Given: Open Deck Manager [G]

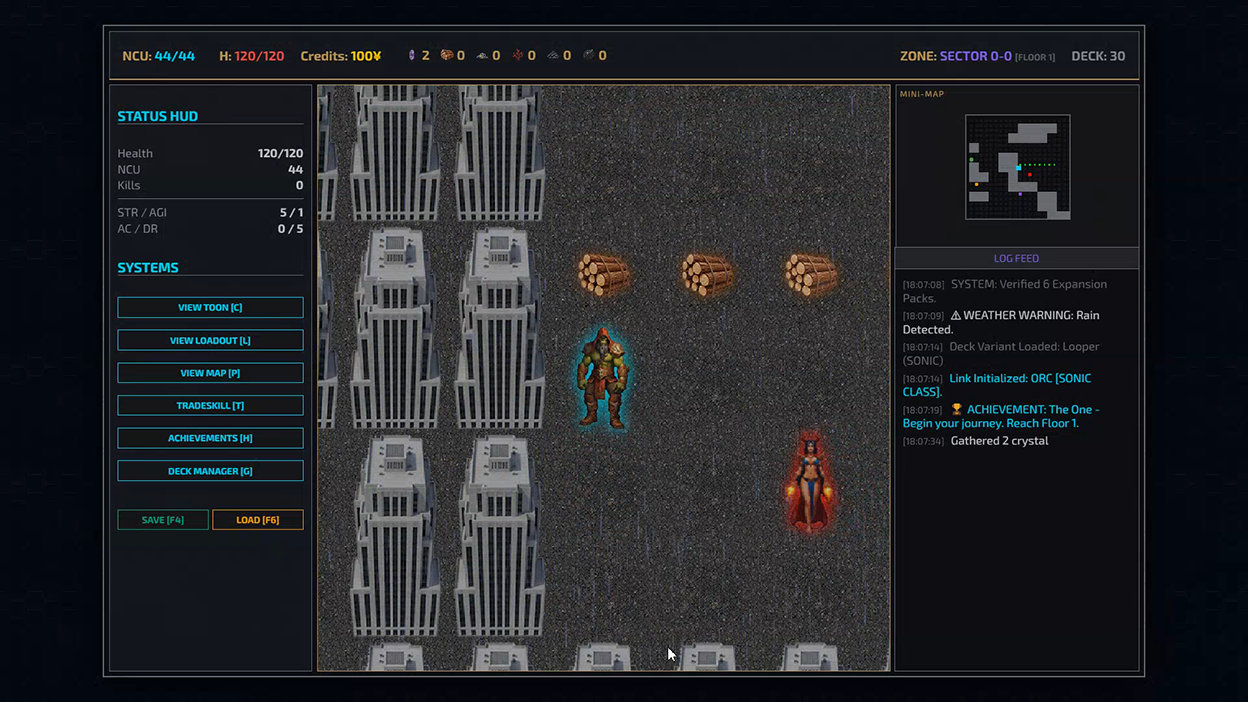Looking at the screenshot, I should click(210, 471).
